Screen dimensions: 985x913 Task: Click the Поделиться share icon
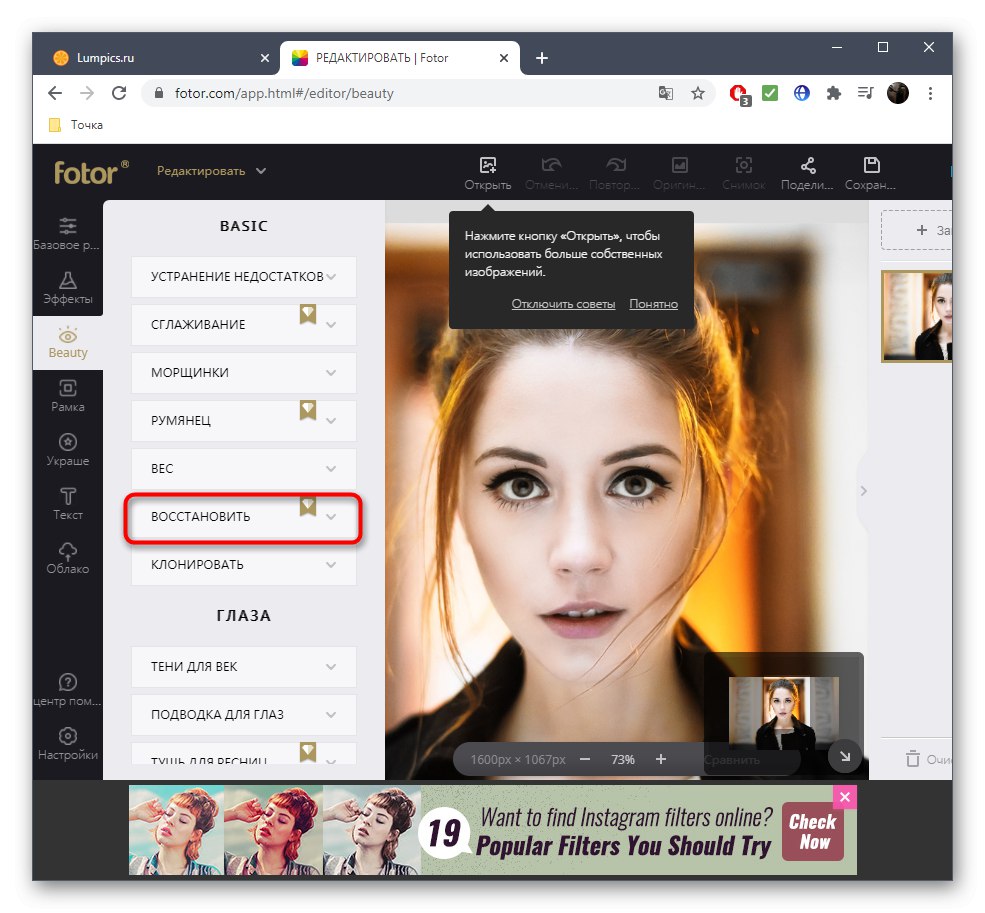tap(807, 173)
